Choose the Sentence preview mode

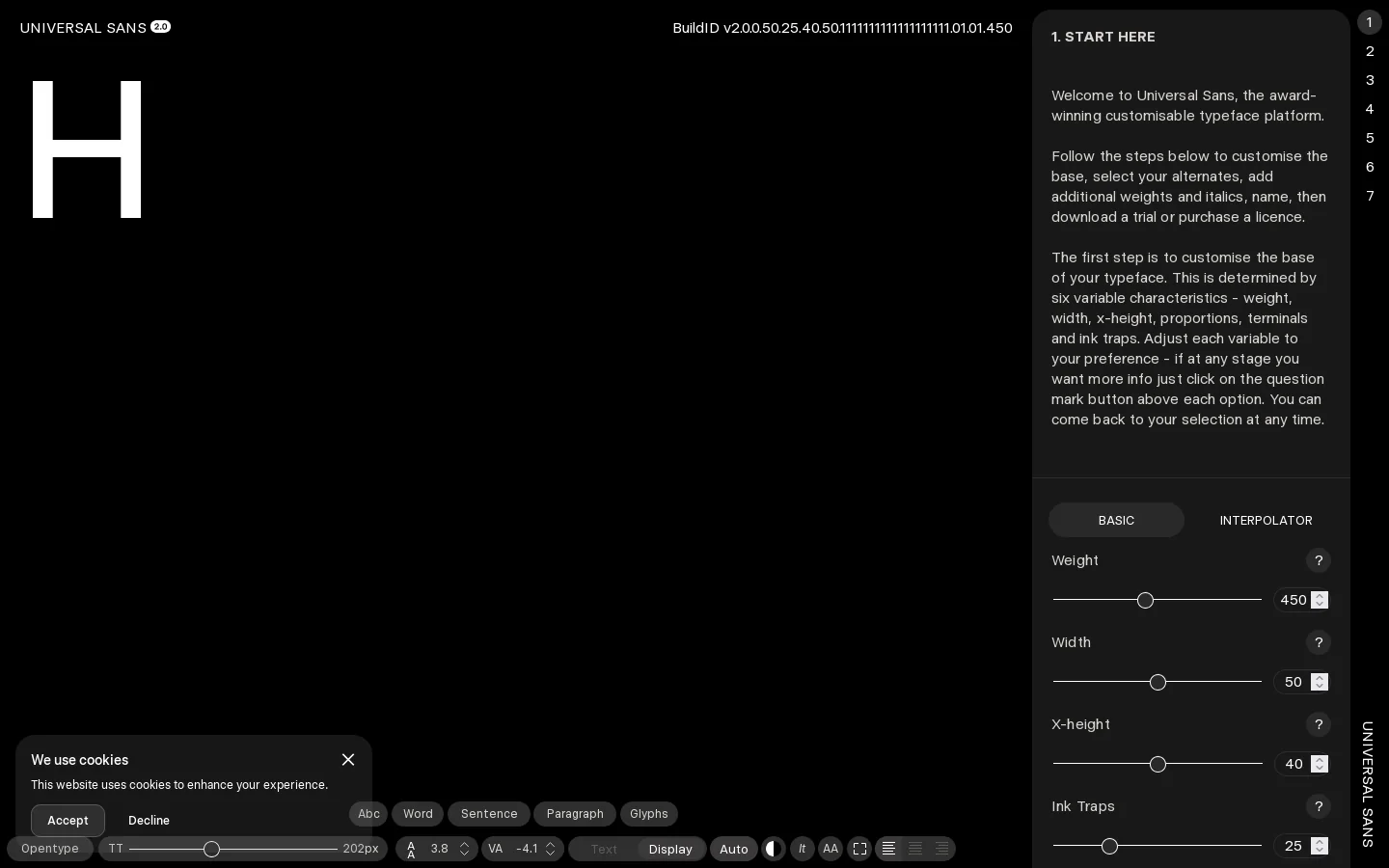489,814
